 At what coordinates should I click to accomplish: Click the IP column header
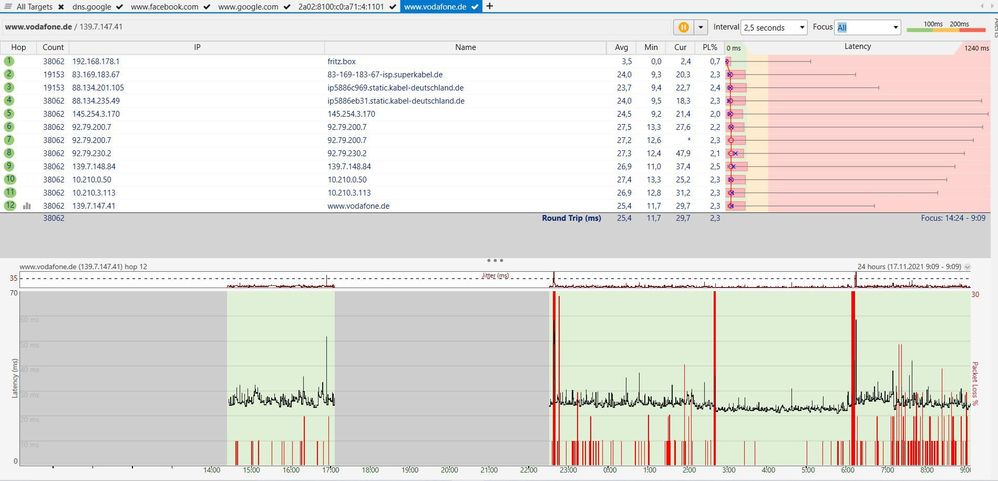click(197, 47)
